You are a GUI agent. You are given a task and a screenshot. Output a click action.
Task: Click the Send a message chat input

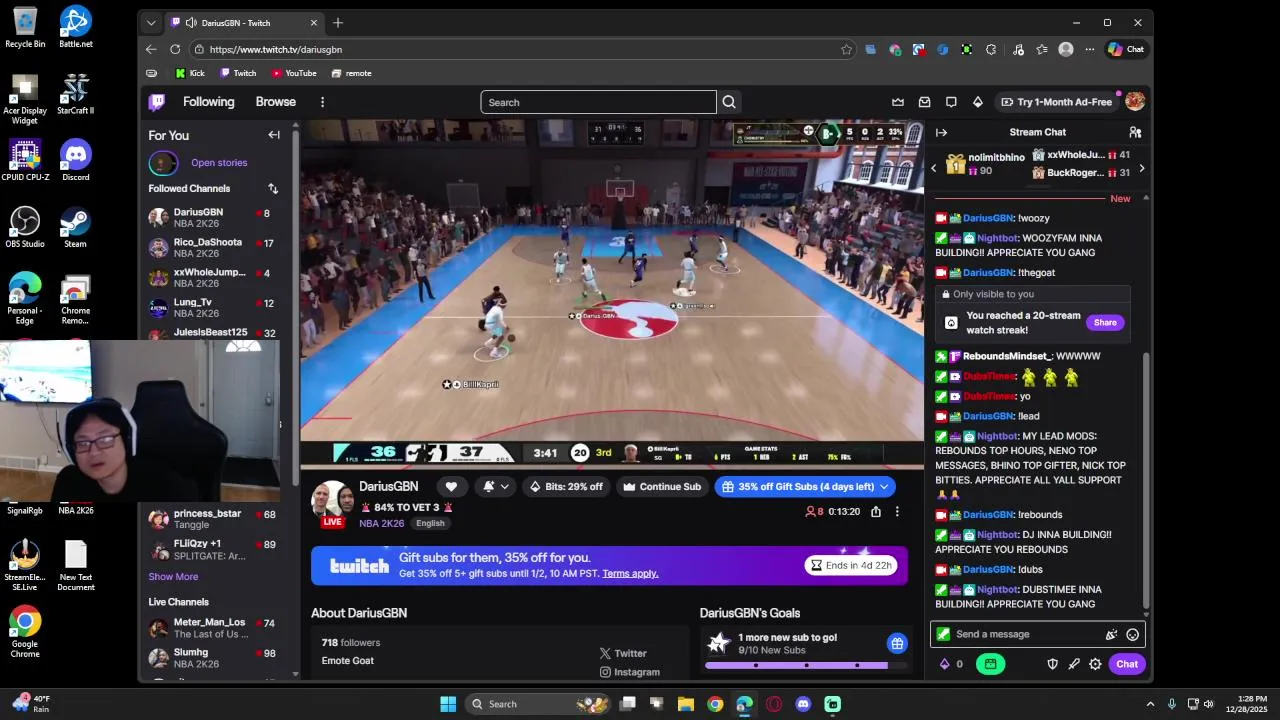(1037, 634)
